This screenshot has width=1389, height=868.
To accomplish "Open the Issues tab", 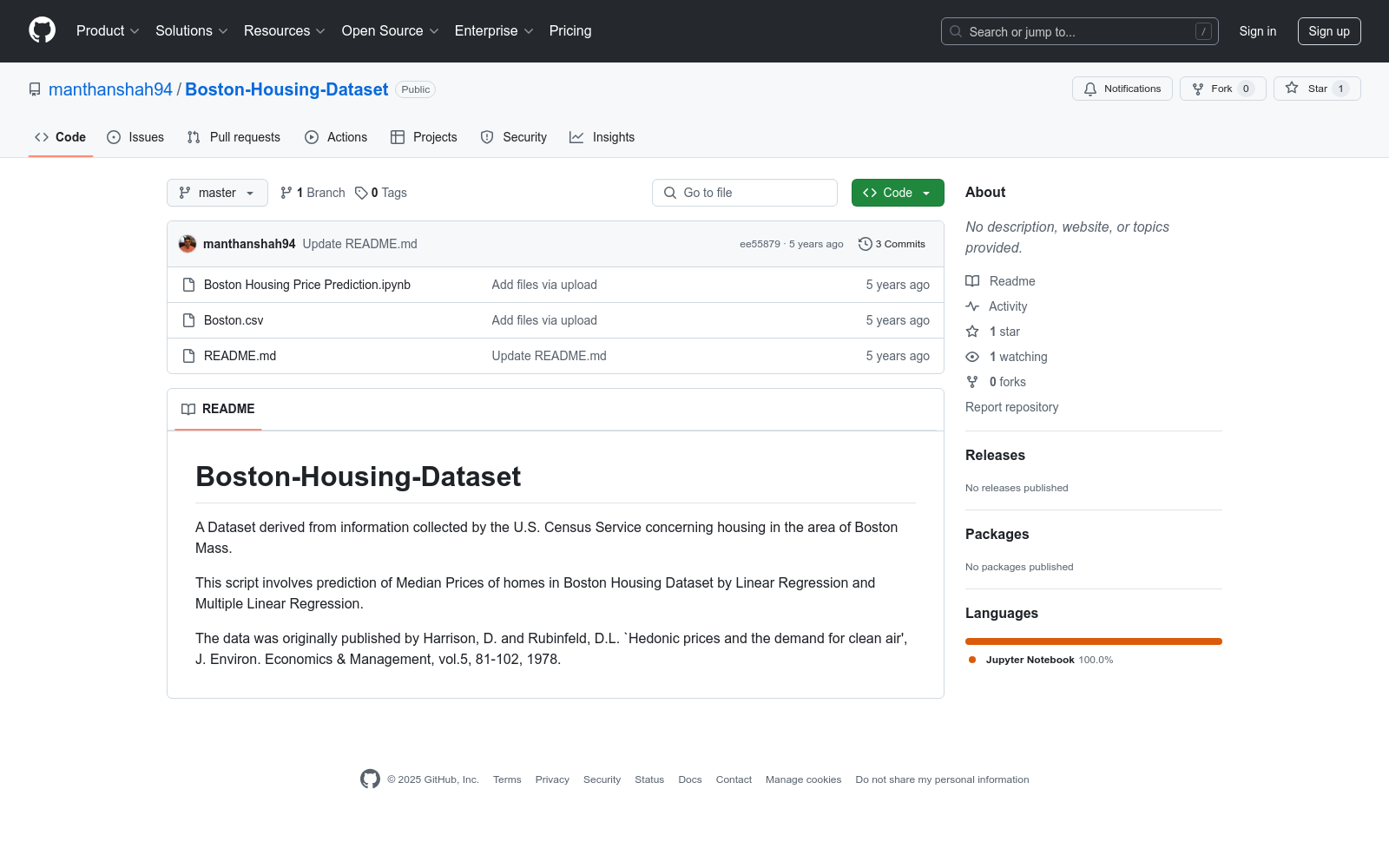I will pyautogui.click(x=135, y=137).
